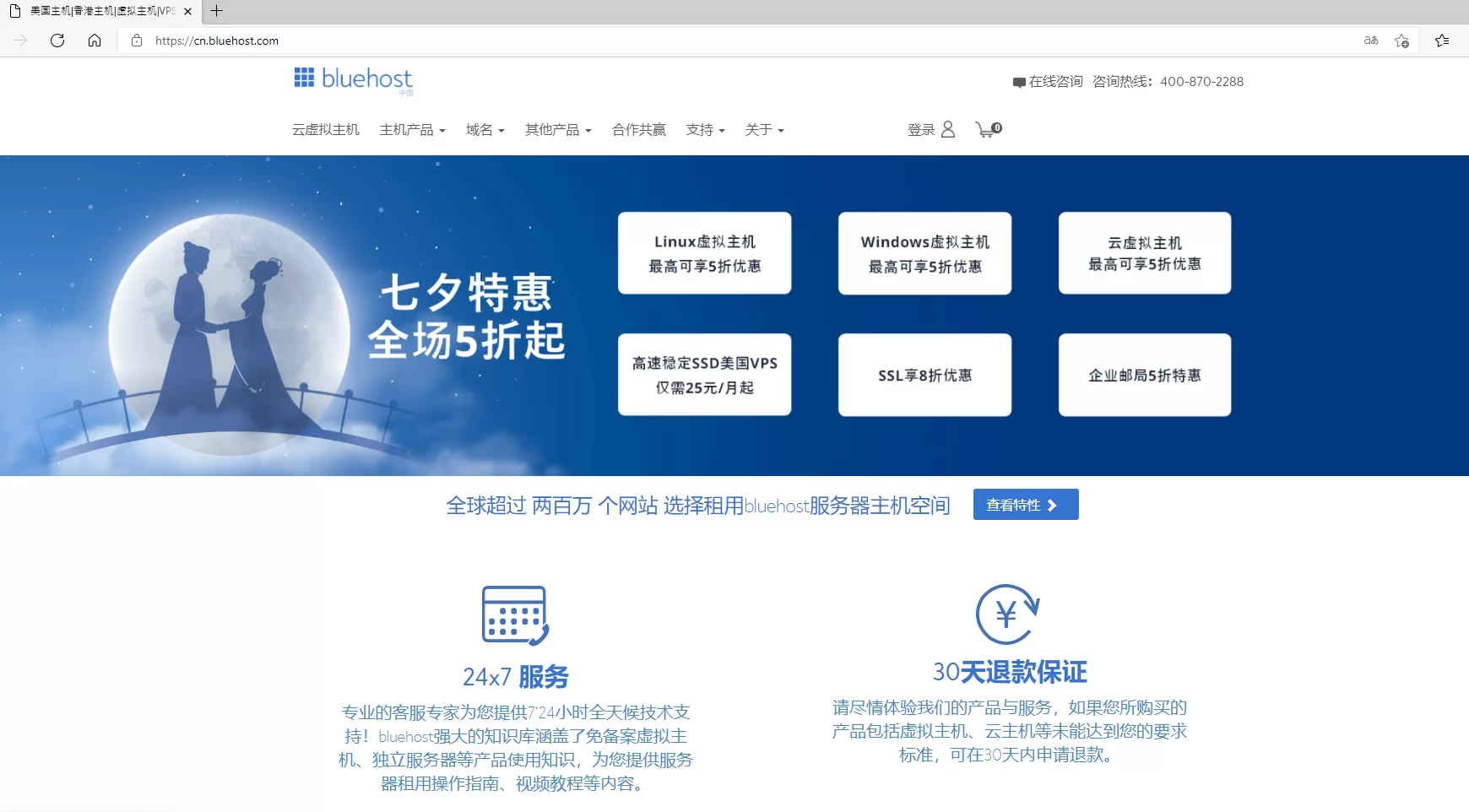Click the 七夕特惠 全场5折起 banner title

click(x=466, y=317)
